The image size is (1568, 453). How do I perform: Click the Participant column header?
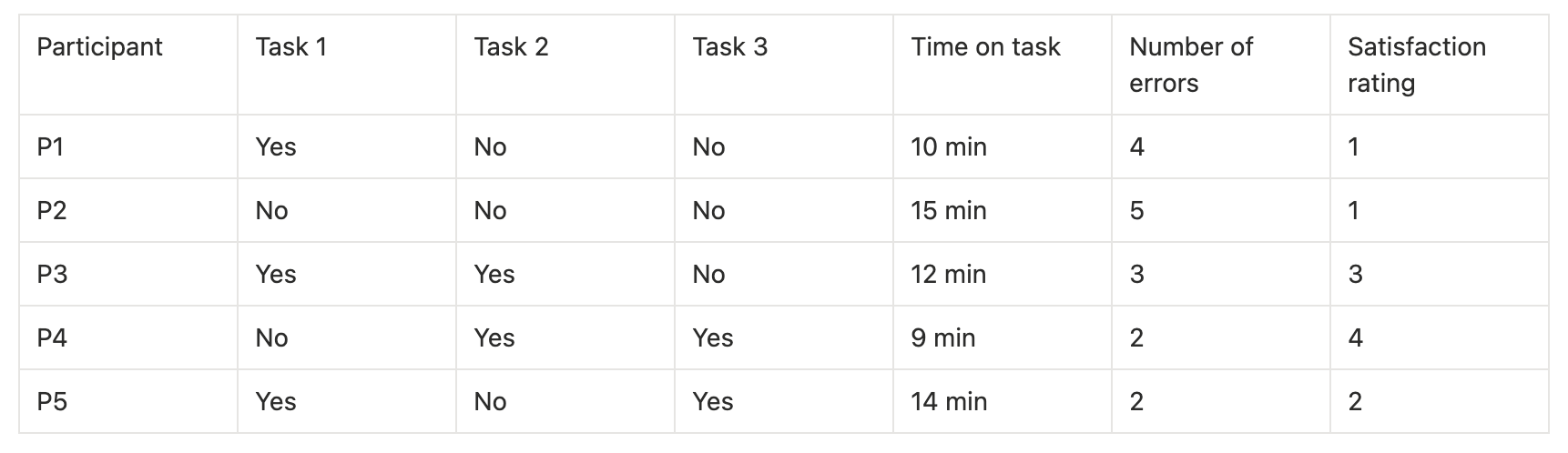[99, 47]
